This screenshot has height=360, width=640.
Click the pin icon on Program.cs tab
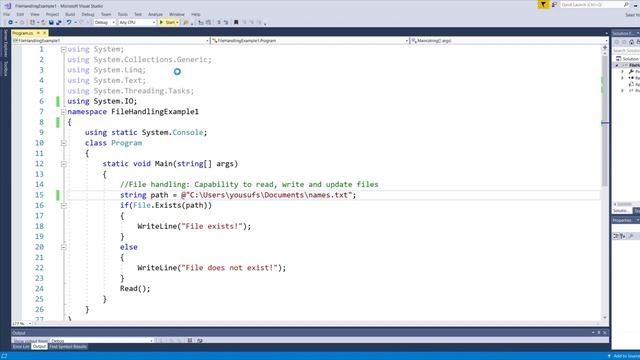pyautogui.click(x=38, y=33)
